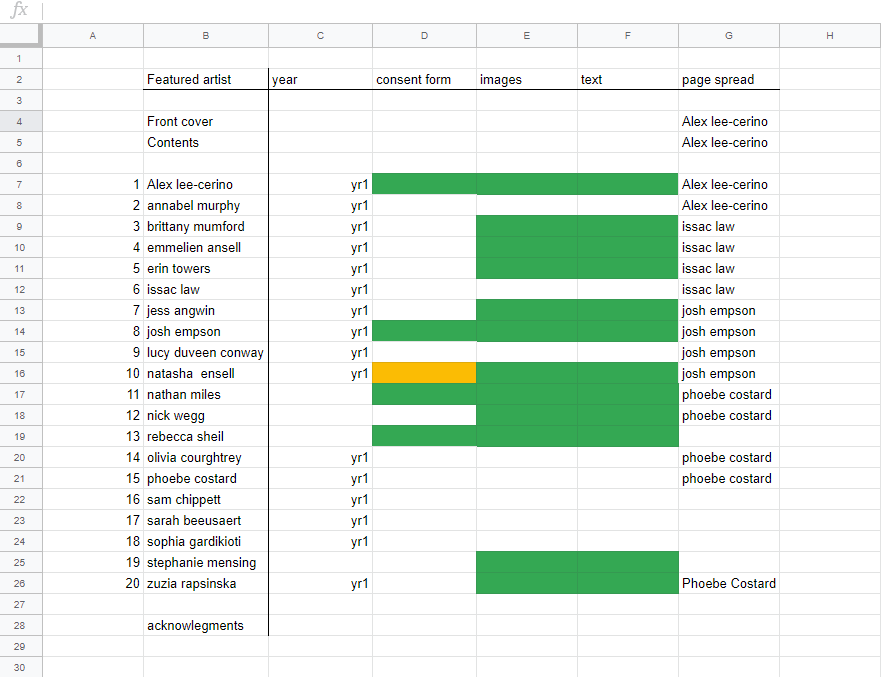881x677 pixels.
Task: Select the column H header
Action: pos(829,36)
